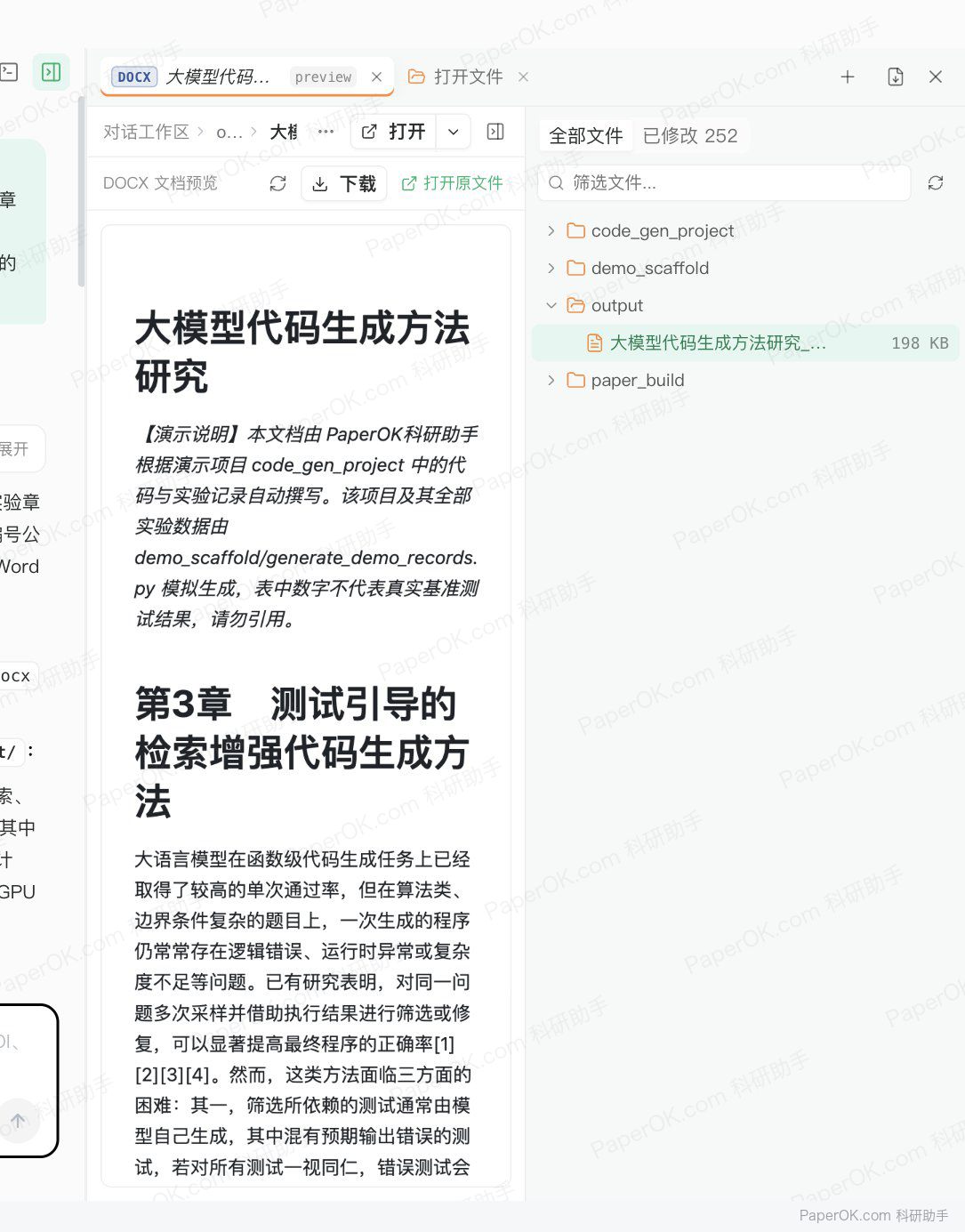Click the file download icon in top bar
This screenshot has height=1232, width=965.
[x=896, y=76]
